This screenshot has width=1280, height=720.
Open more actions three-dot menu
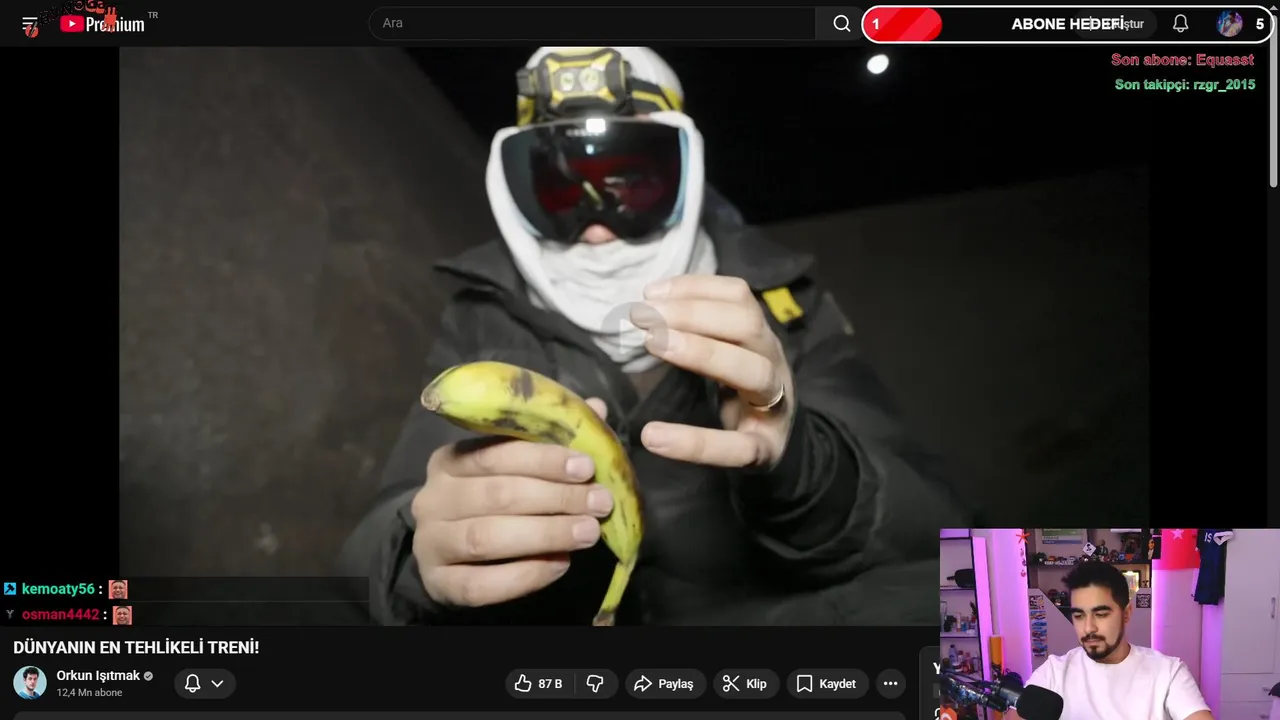click(890, 684)
